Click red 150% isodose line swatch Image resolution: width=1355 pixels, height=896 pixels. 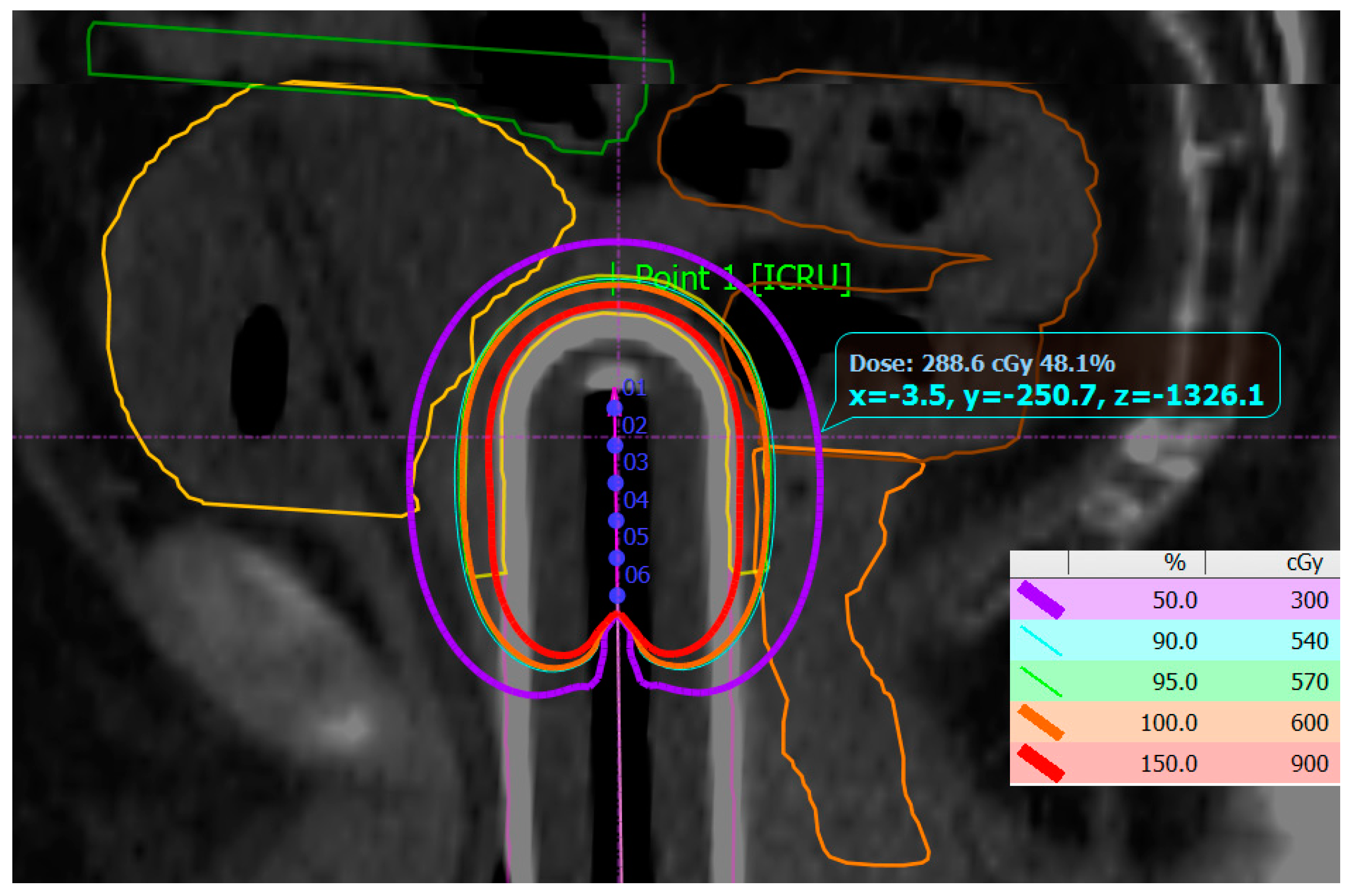(x=1040, y=763)
